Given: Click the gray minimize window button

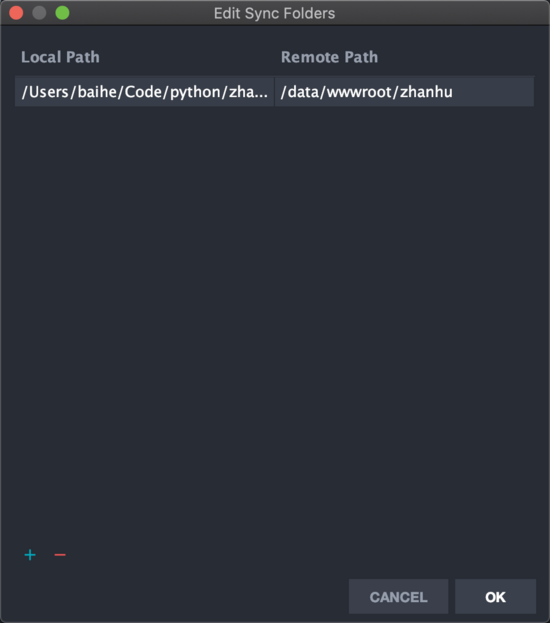Looking at the screenshot, I should (x=39, y=13).
